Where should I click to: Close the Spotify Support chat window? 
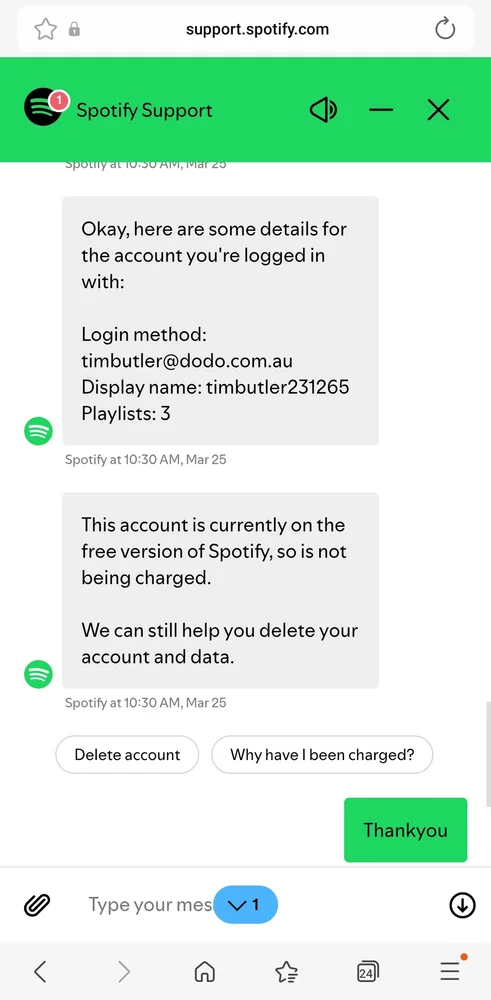pyautogui.click(x=438, y=110)
